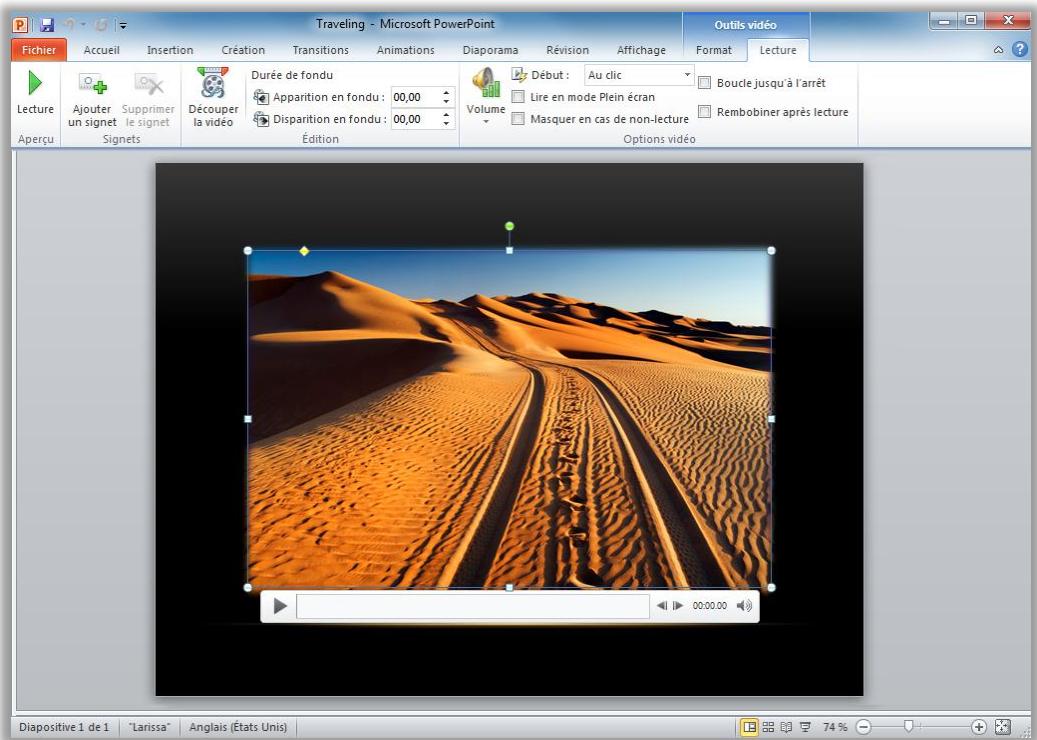Screen dimensions: 1037x740
Task: Click Diapositive 1 de 1 indicator
Action: click(63, 727)
